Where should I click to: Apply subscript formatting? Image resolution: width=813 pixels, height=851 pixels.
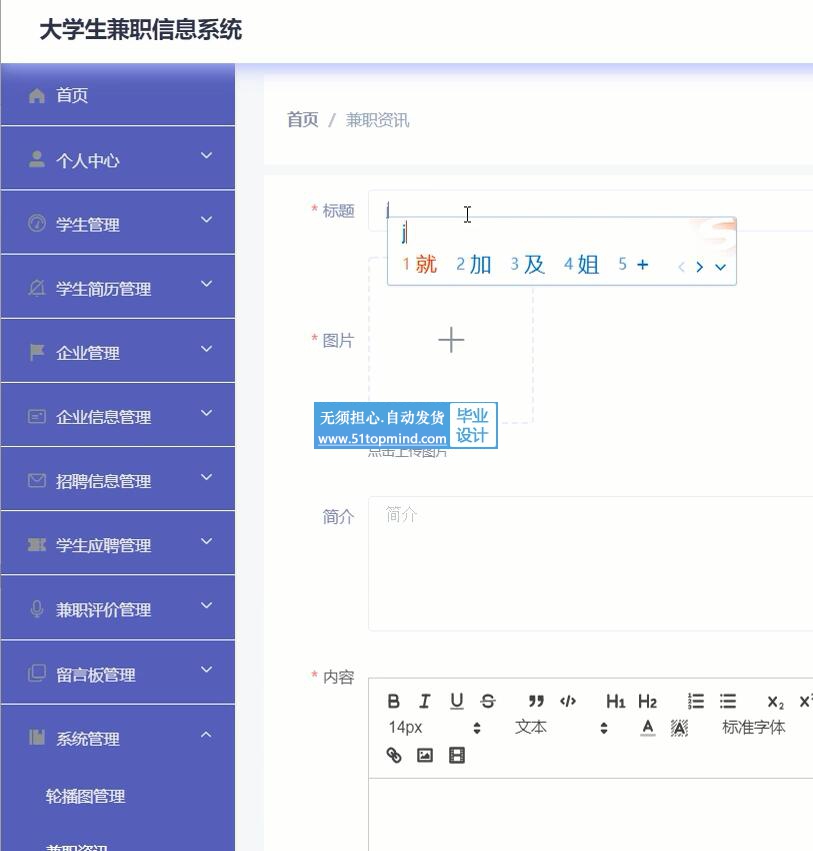point(776,702)
